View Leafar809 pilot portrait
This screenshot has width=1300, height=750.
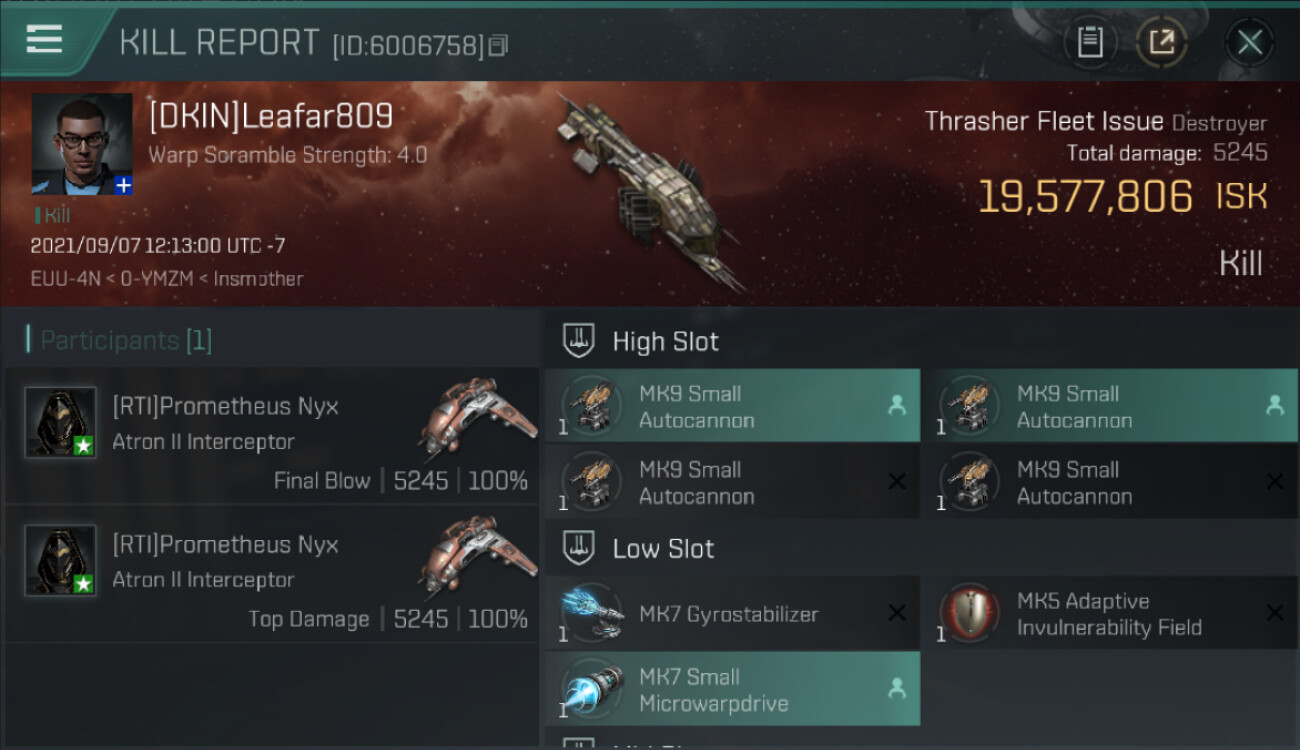82,144
